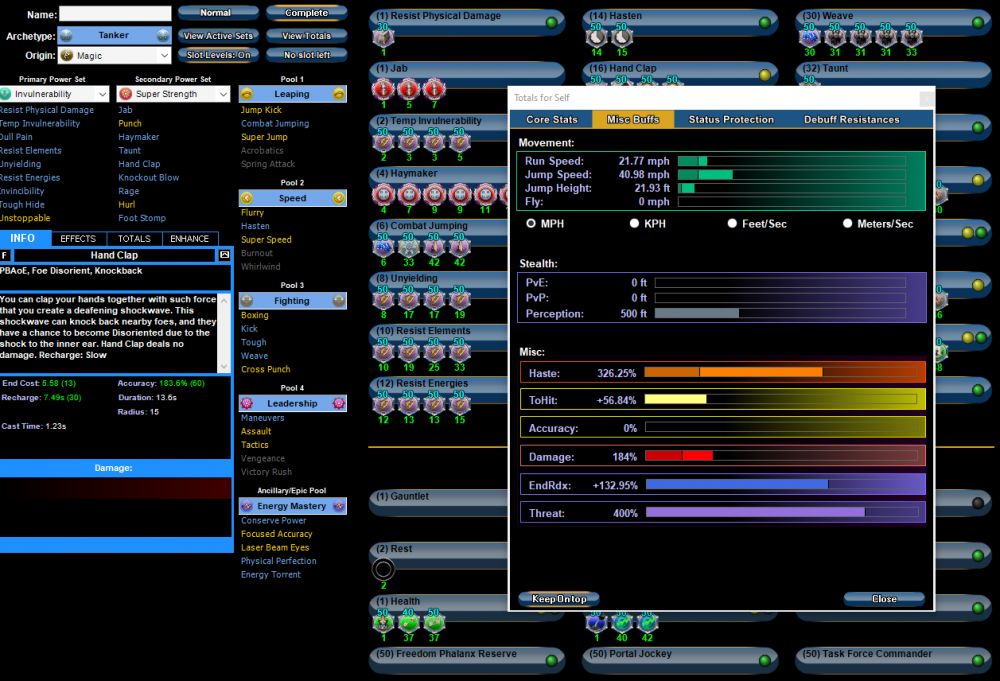Switch to the EFFECTS tab
This screenshot has height=681, width=1000.
pyautogui.click(x=79, y=238)
